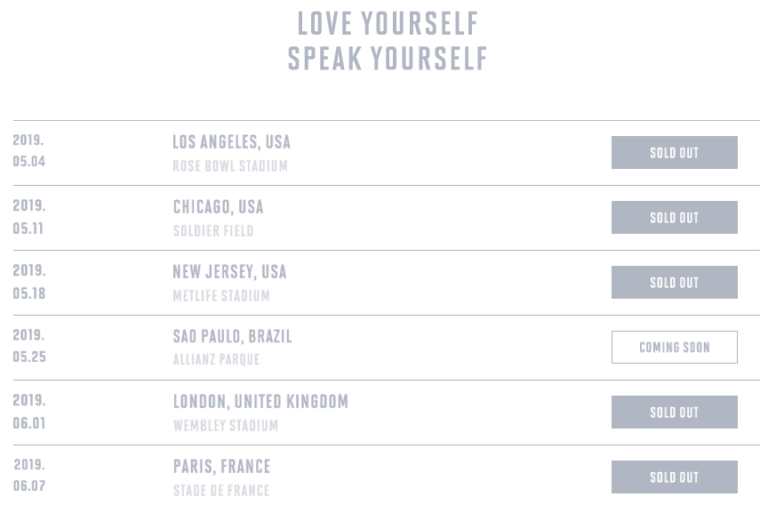
Task: Click the Love Yourself Speak Yourself title
Action: 387,40
